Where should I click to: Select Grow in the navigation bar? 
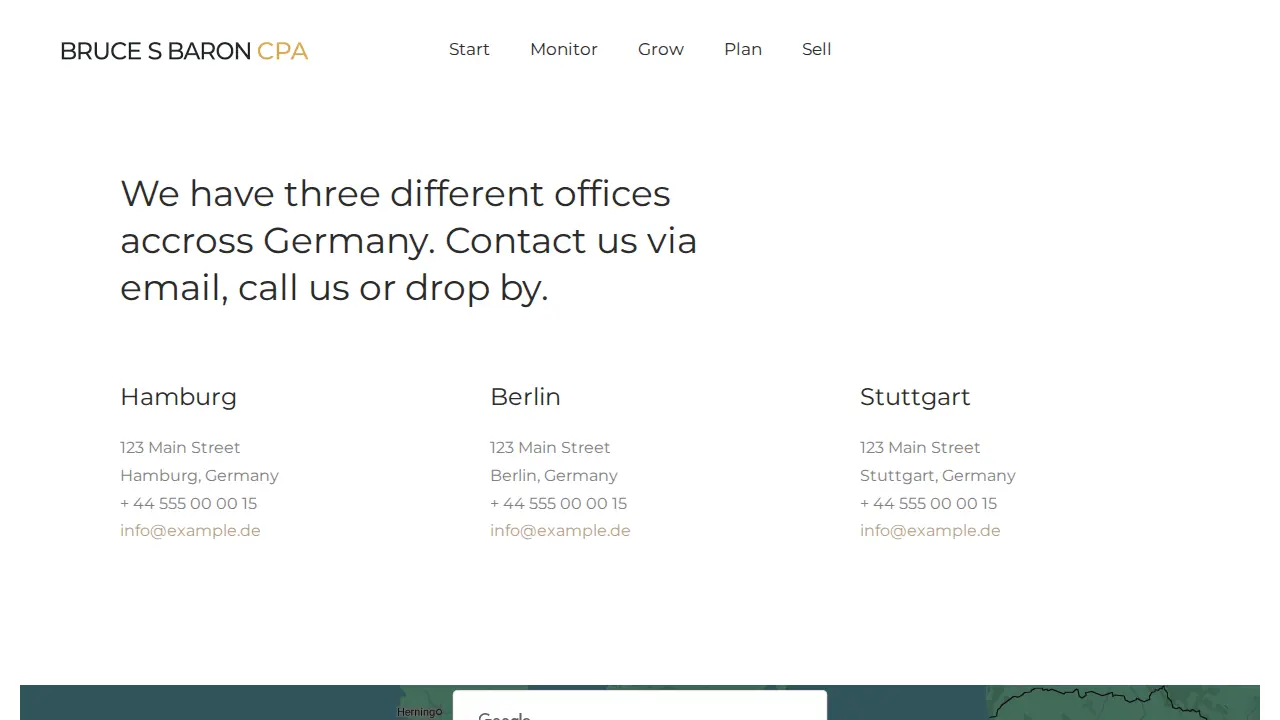click(x=661, y=49)
